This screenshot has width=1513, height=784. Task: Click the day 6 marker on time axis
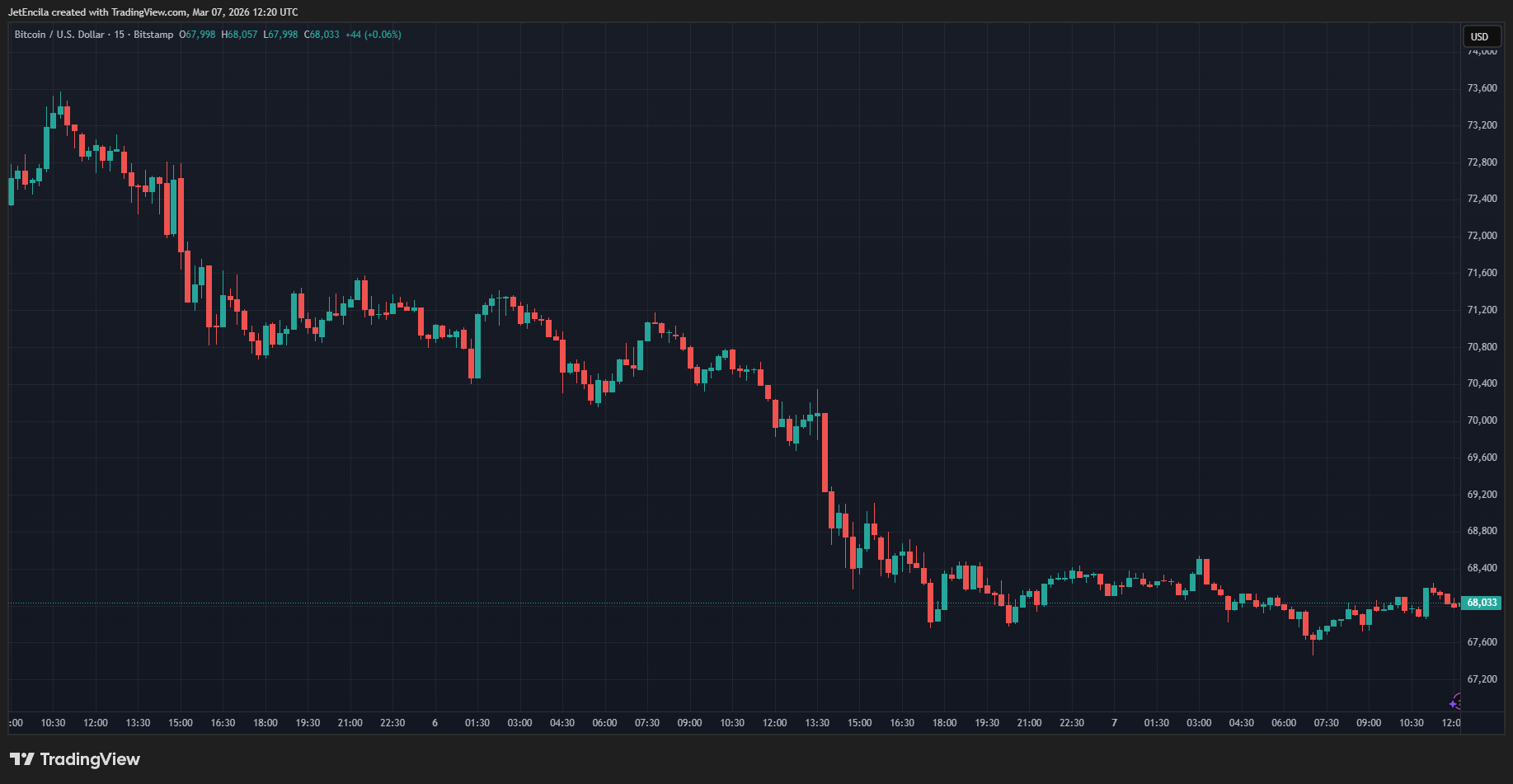coord(435,723)
